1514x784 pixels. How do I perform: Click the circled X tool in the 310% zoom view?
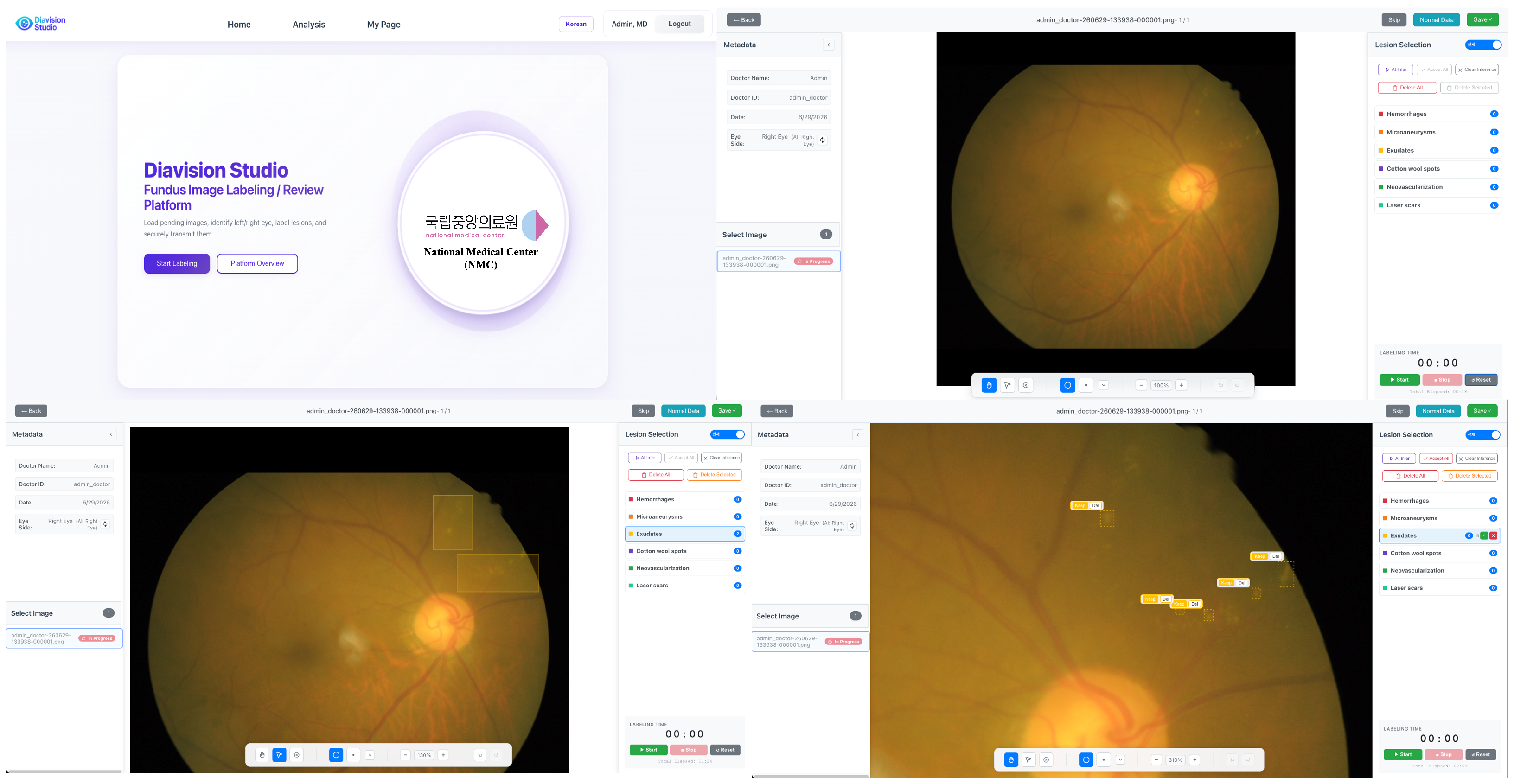tap(1046, 760)
